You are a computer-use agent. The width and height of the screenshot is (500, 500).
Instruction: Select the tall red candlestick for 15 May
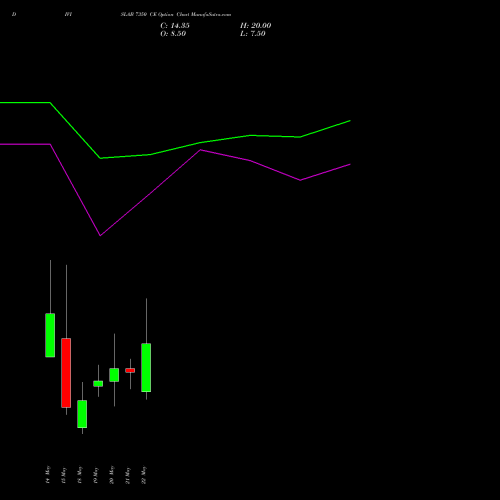pyautogui.click(x=66, y=373)
